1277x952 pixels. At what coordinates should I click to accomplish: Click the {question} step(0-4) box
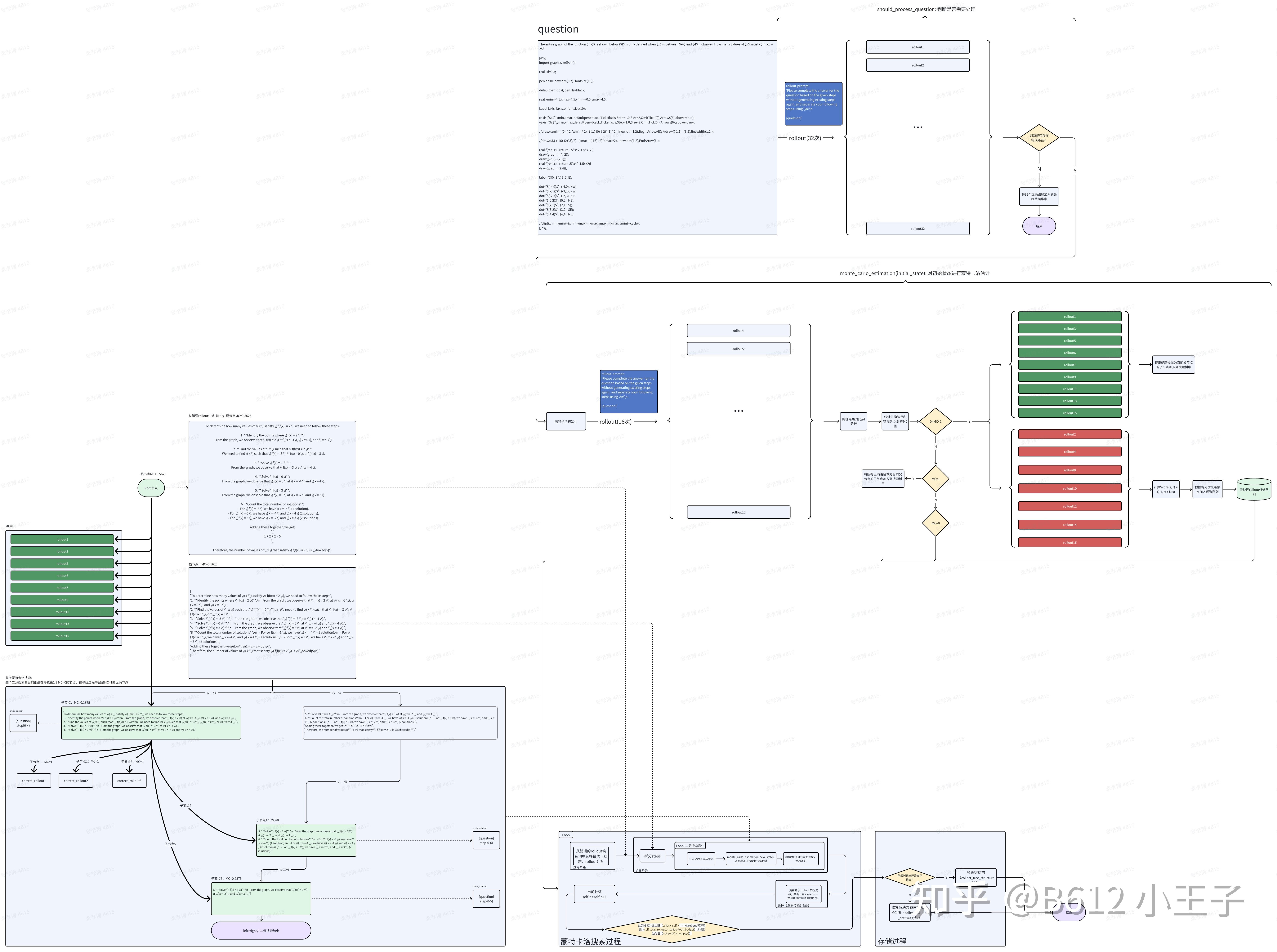click(x=24, y=723)
